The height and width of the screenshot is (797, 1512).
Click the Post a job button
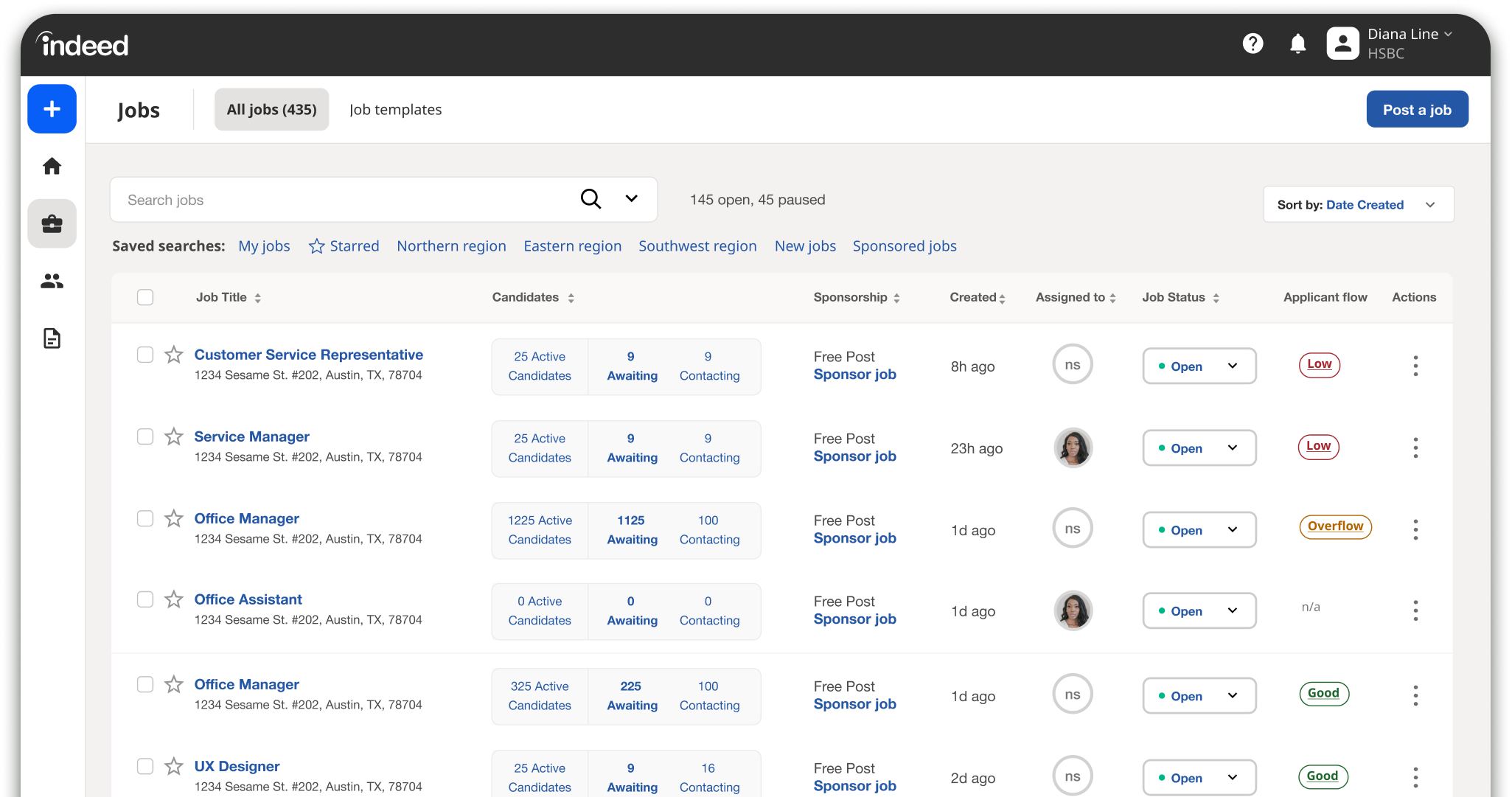click(1417, 109)
